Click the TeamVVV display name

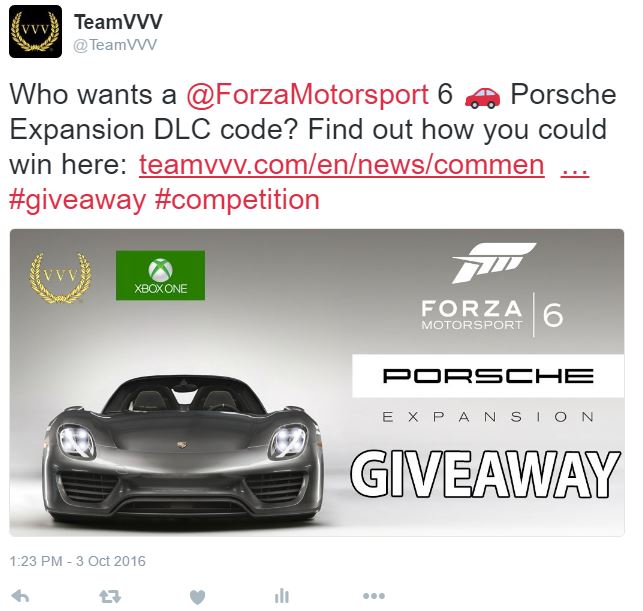pos(119,22)
